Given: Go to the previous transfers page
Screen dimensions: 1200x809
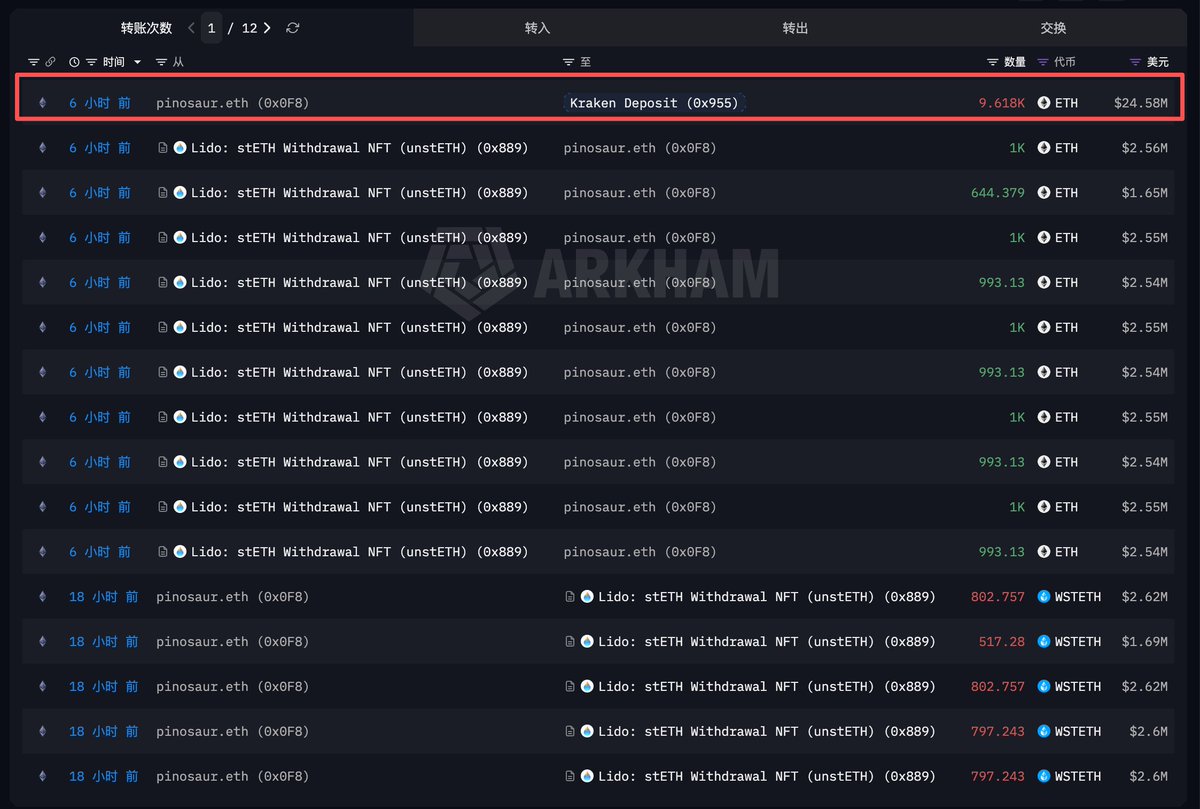Looking at the screenshot, I should click(x=191, y=28).
